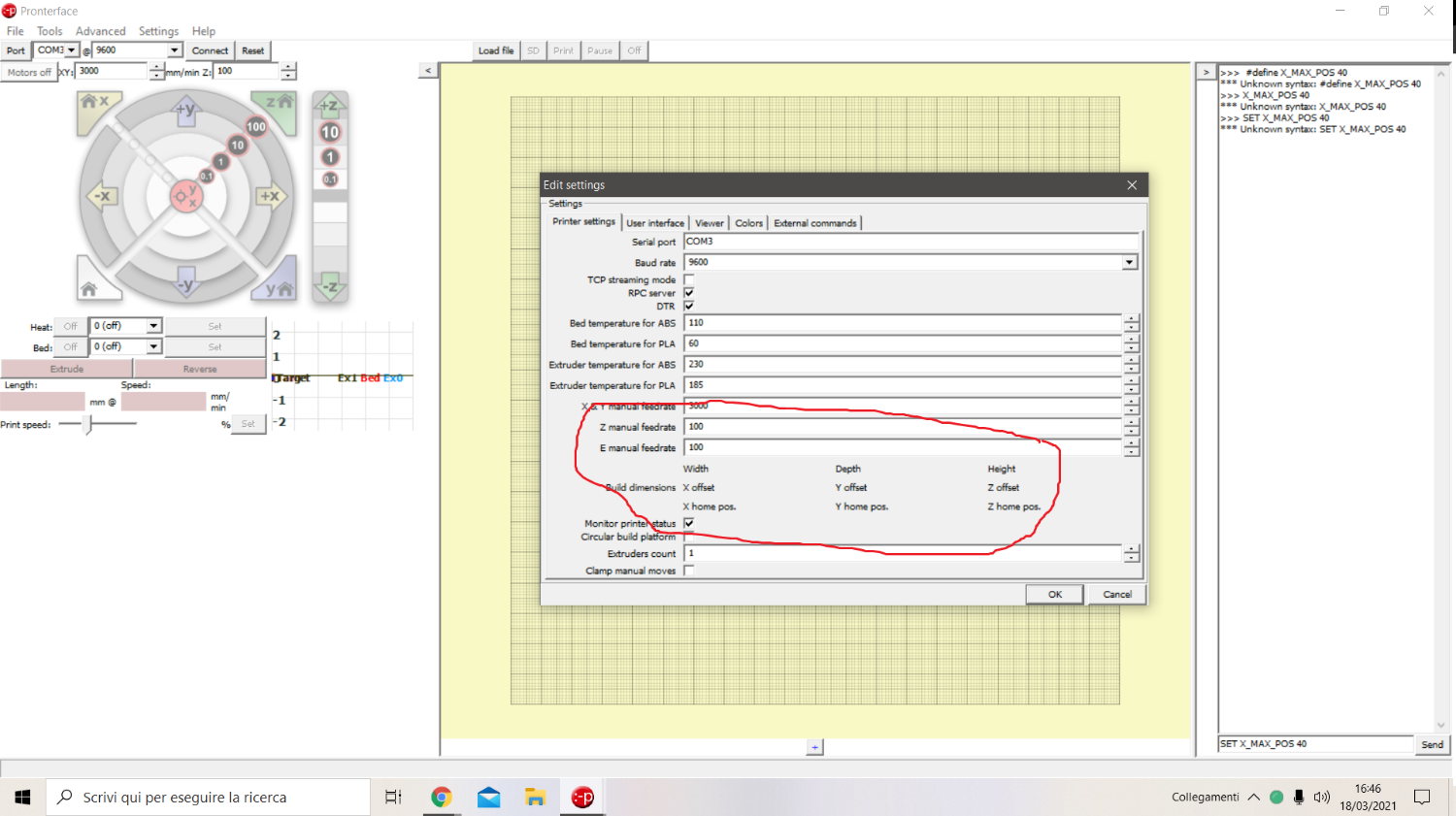Viewport: 1456px width, 816px height.
Task: Uncheck Monitor printer status
Action: (x=689, y=523)
